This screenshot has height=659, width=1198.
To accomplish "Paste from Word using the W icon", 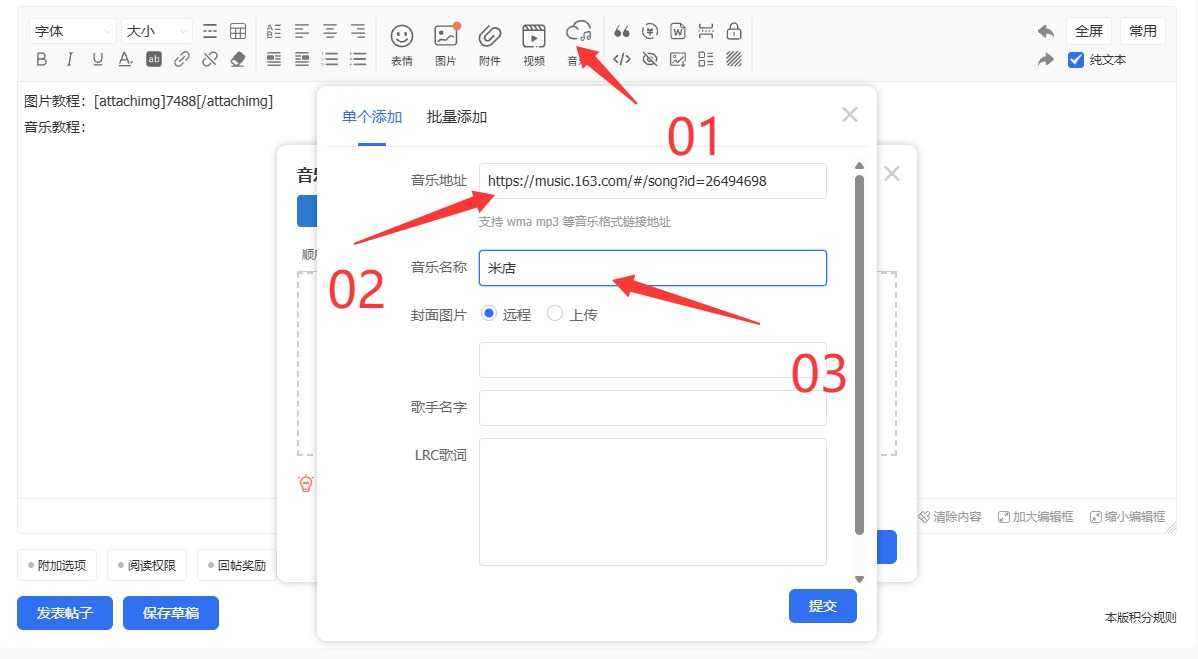I will 678,31.
